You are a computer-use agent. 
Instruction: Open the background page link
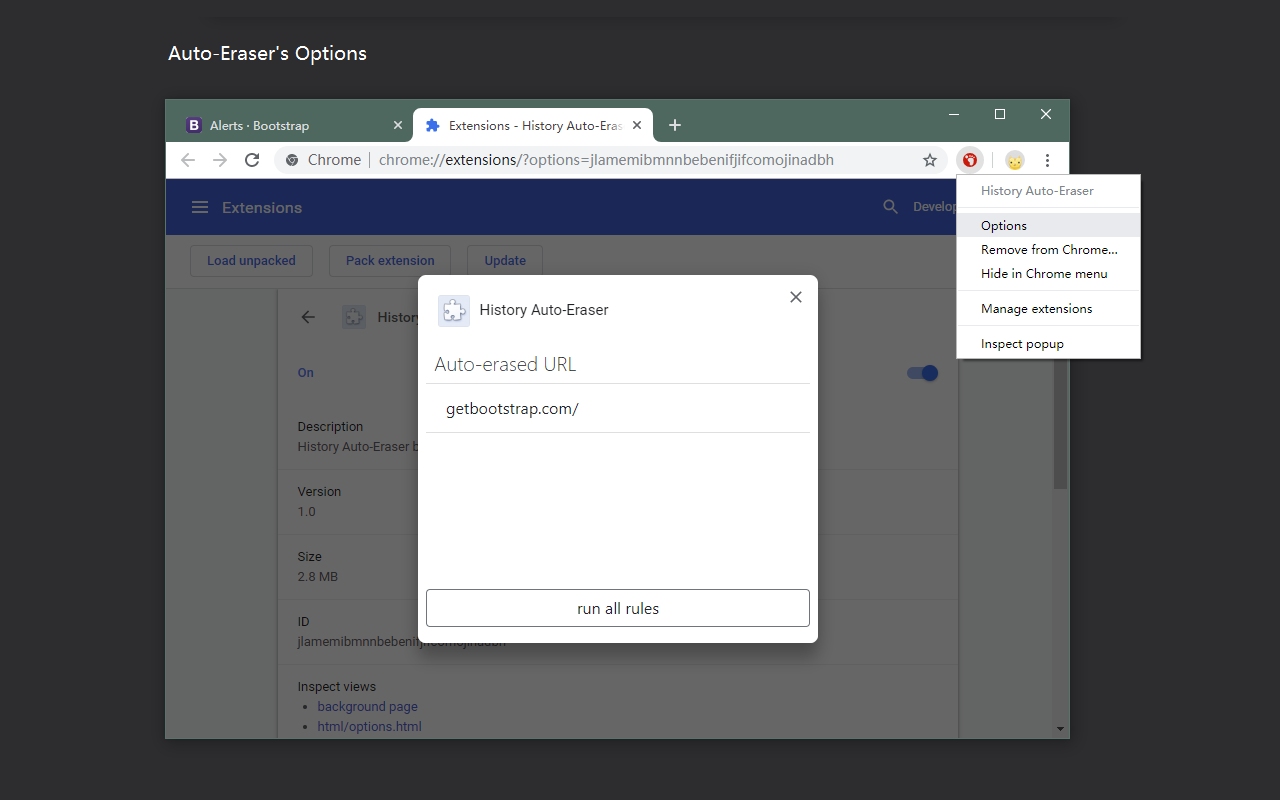pyautogui.click(x=367, y=706)
